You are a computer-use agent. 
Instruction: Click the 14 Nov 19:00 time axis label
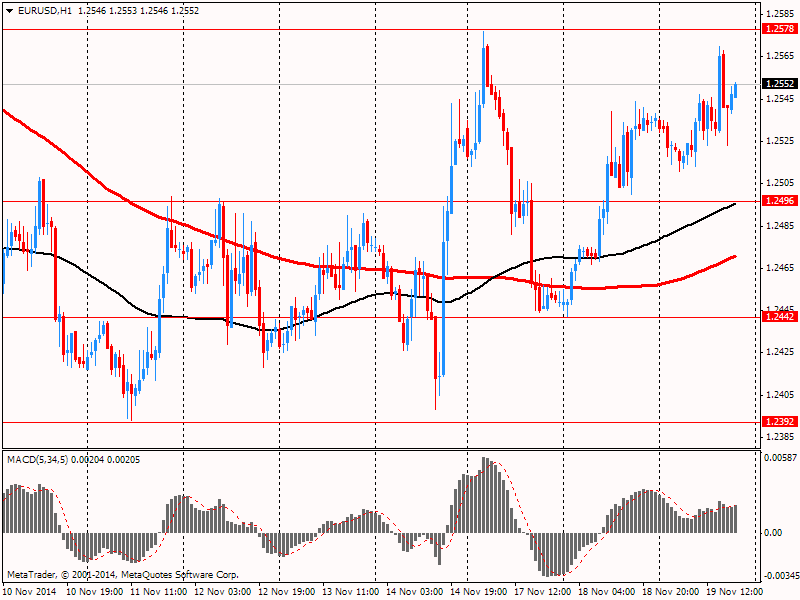479,591
